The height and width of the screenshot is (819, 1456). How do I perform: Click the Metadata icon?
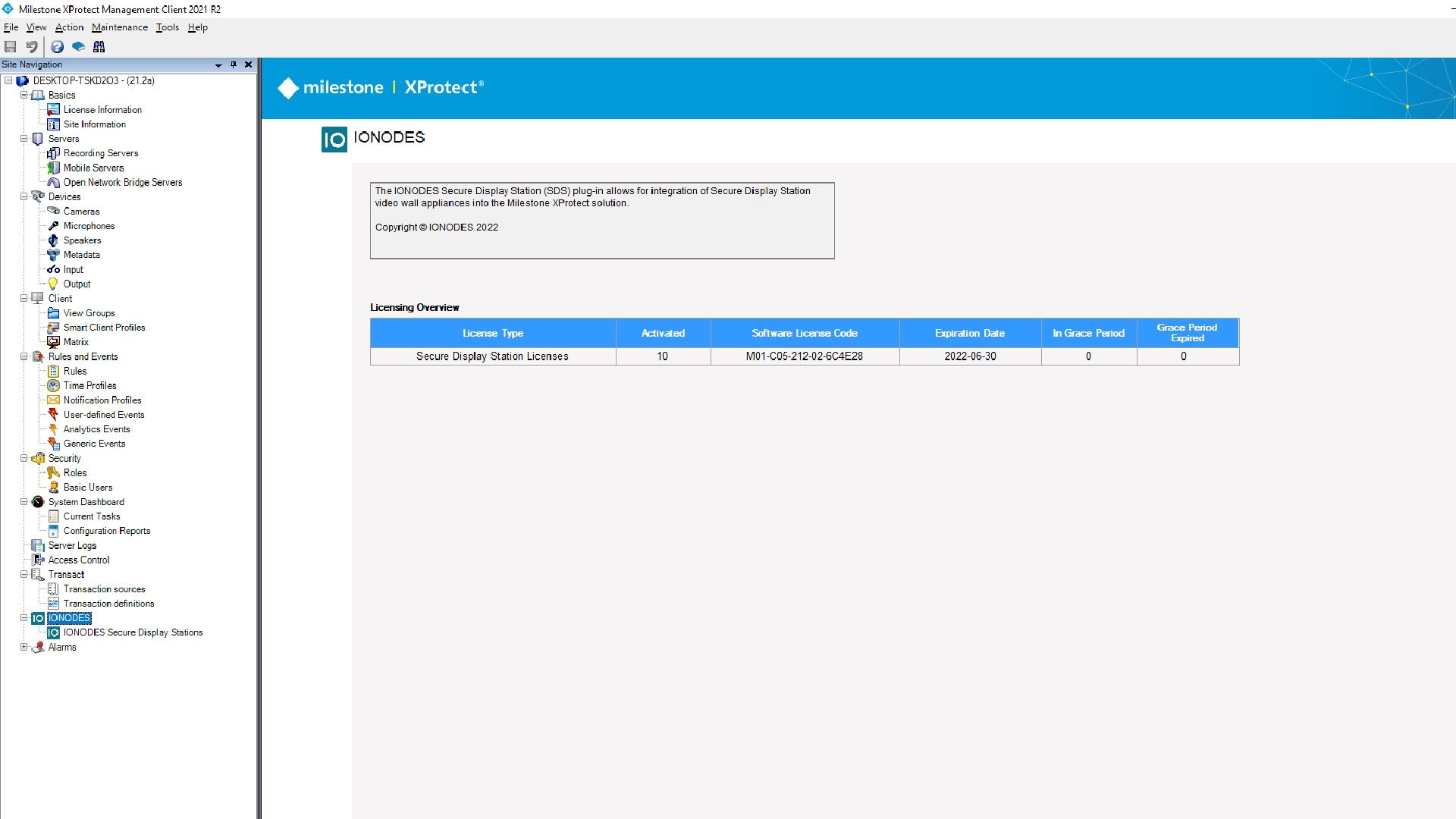click(53, 255)
